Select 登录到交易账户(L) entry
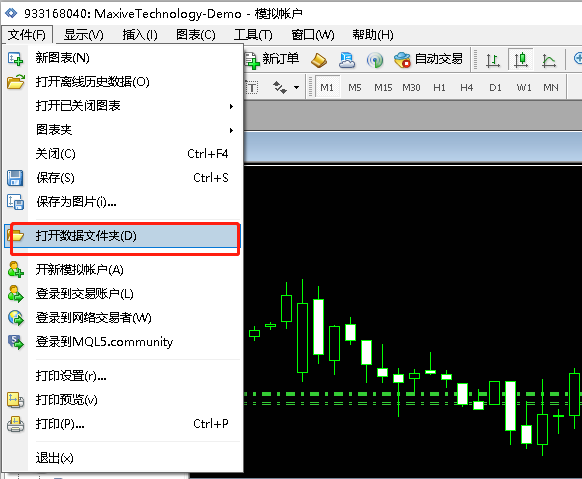Screen dimensions: 582x479 tap(122, 294)
